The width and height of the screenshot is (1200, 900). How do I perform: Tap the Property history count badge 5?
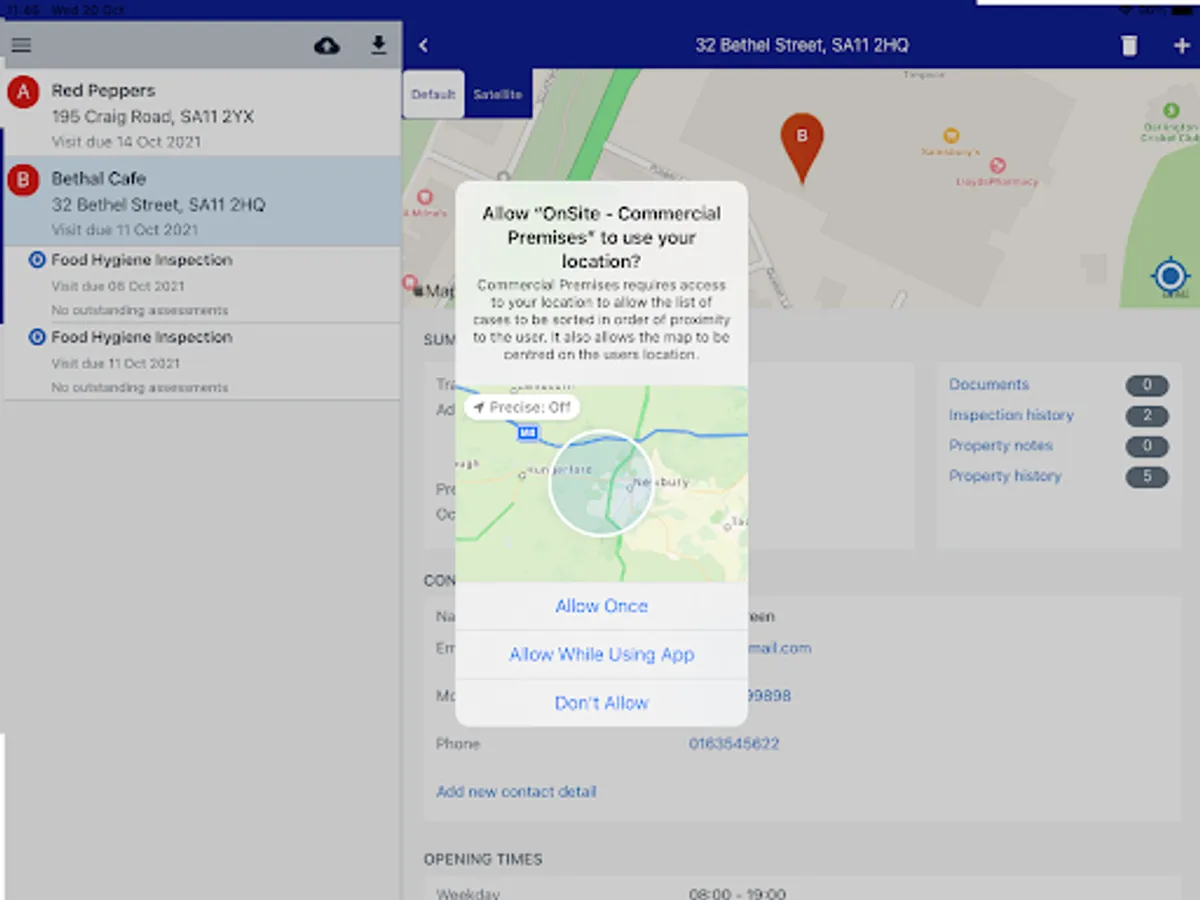pos(1147,476)
